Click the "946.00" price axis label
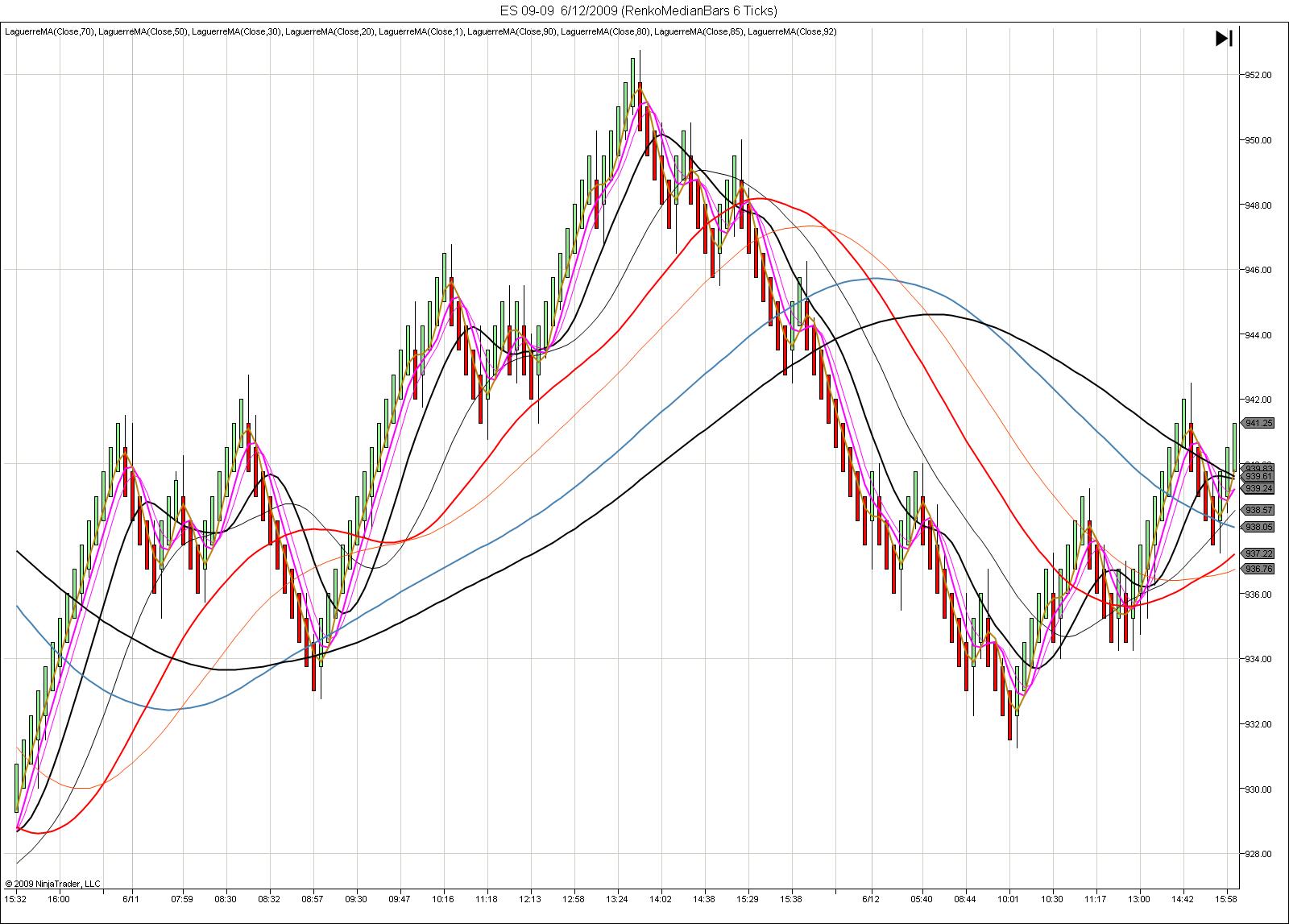Viewport: 1289px width, 924px height. [x=1259, y=270]
